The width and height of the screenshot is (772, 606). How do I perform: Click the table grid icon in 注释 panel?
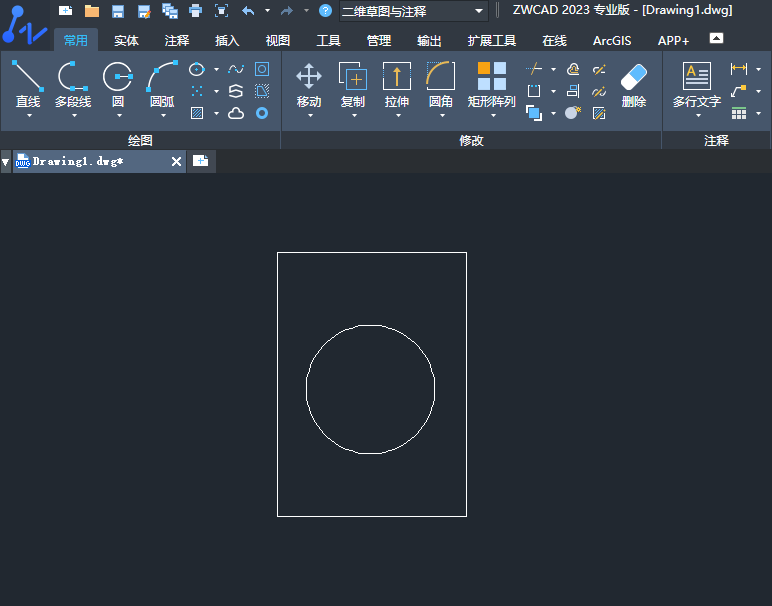[739, 114]
